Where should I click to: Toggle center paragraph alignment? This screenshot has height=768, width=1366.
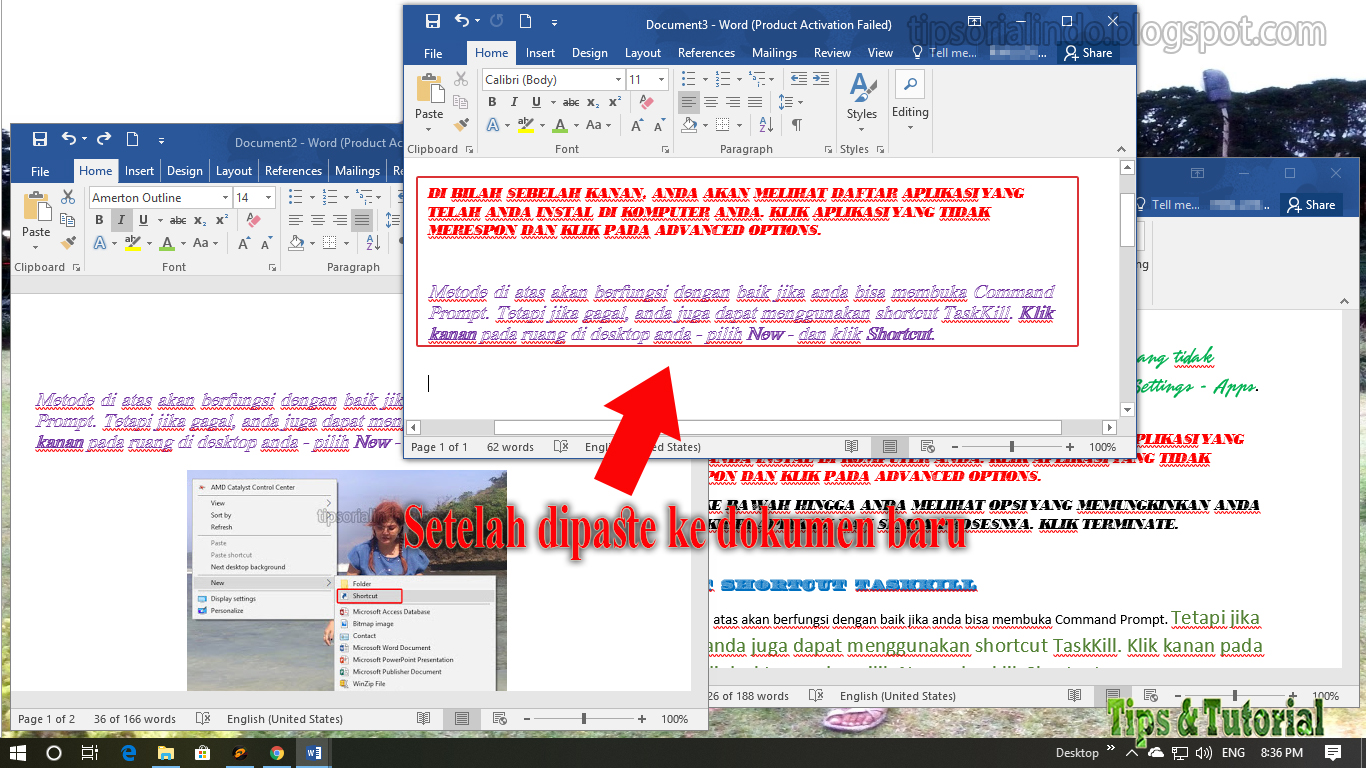(711, 102)
